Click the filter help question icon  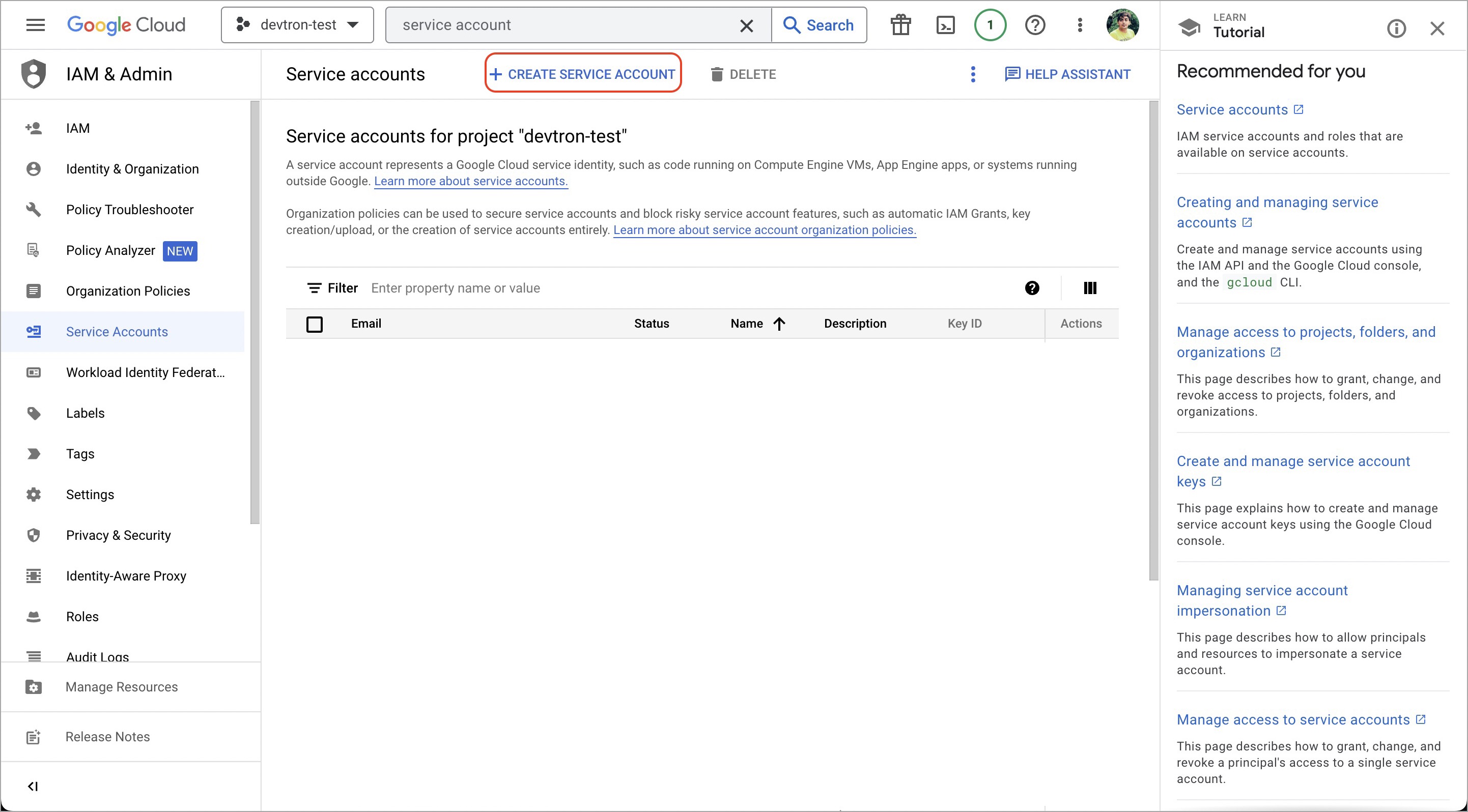click(1031, 288)
